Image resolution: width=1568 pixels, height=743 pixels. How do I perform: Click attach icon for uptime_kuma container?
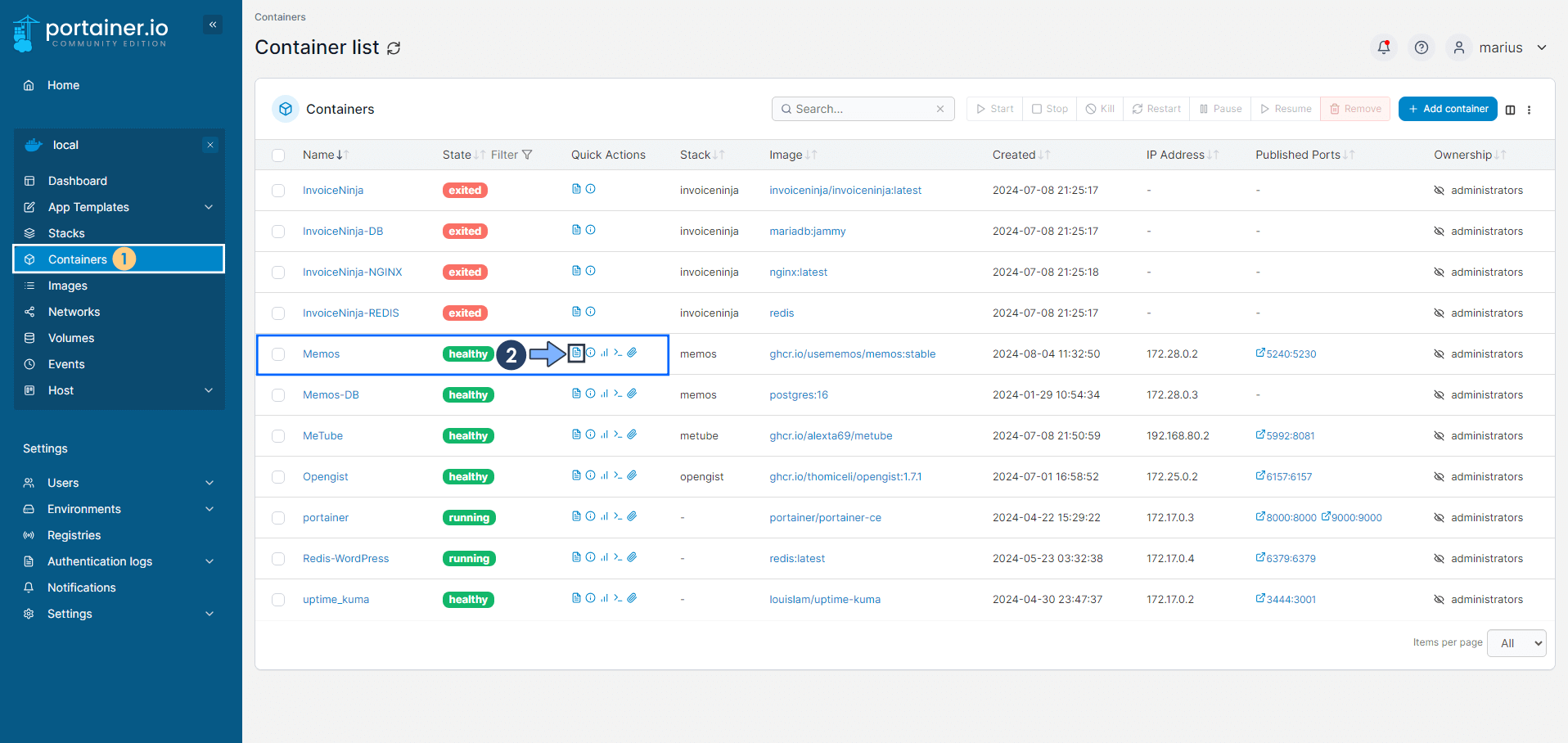632,598
